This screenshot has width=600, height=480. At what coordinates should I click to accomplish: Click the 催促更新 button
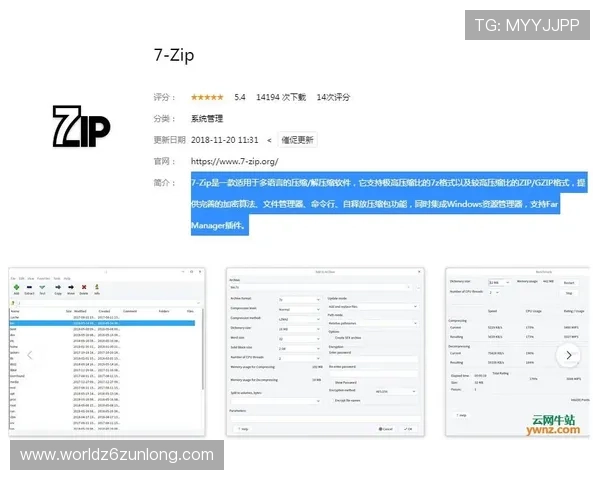(x=297, y=140)
